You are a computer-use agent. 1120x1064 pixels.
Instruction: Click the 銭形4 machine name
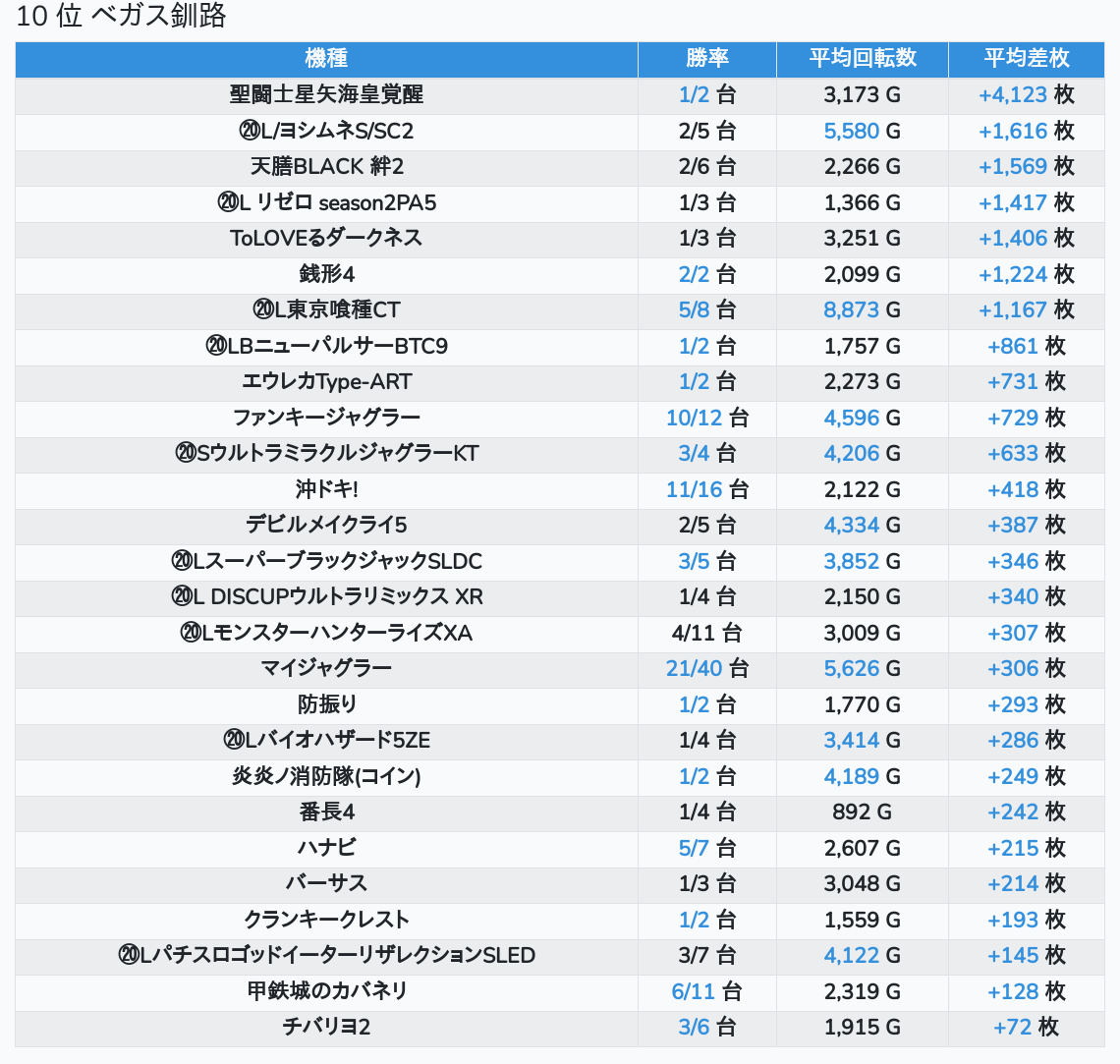(326, 274)
